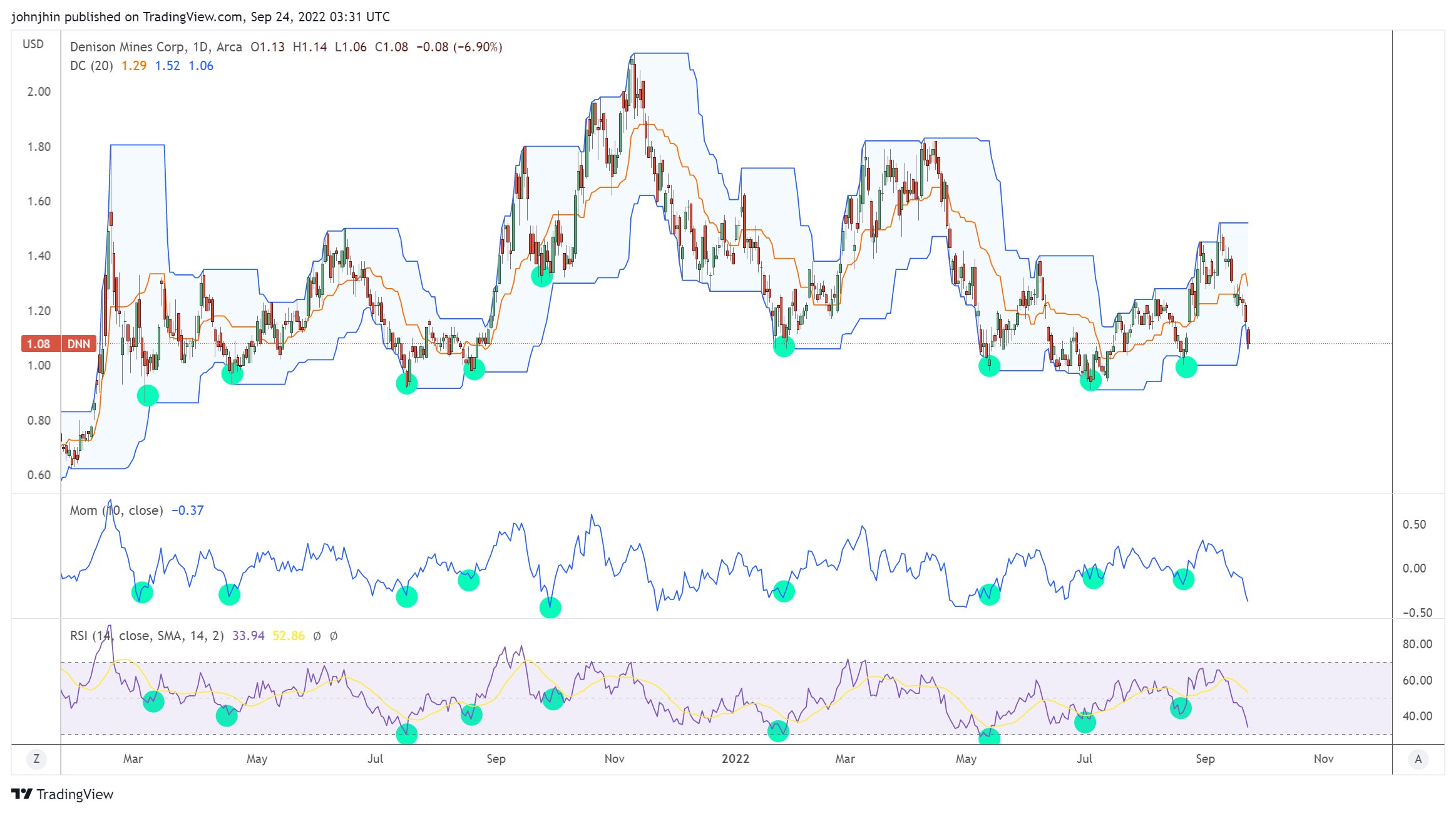The image size is (1456, 813).
Task: Click the blue -0.37 momentum value
Action: coord(188,510)
